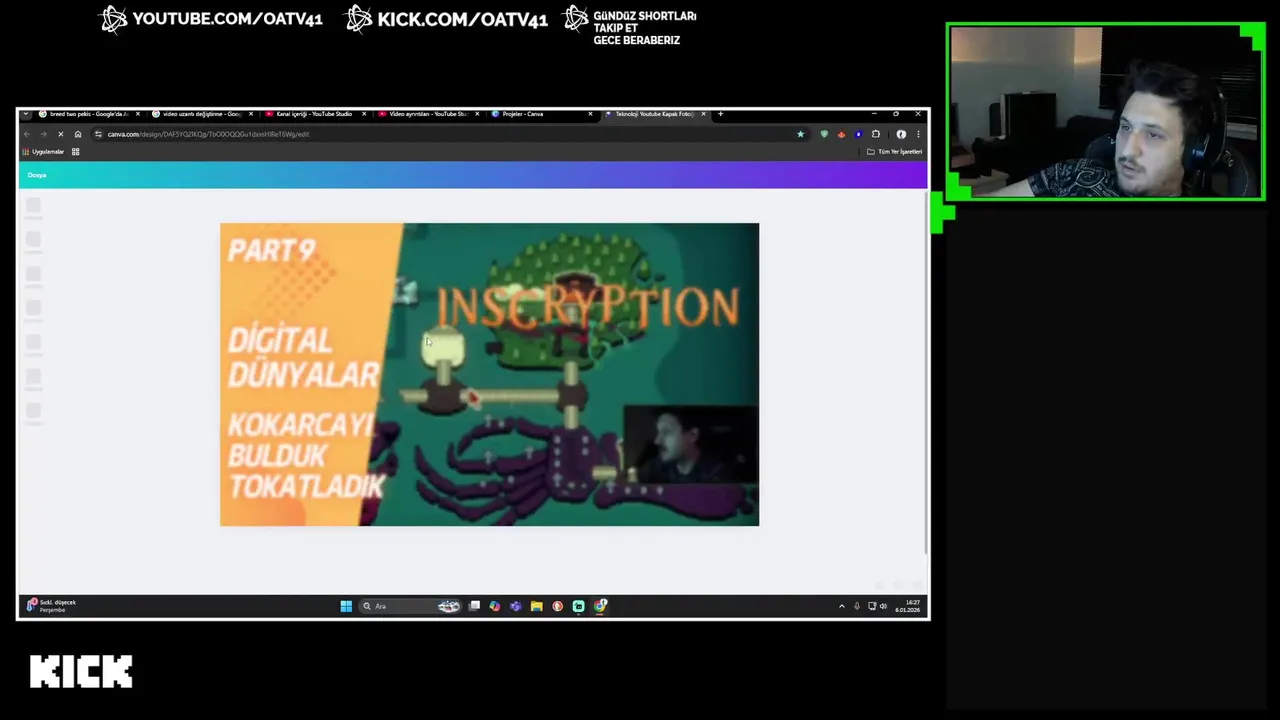This screenshot has width=1280, height=720.
Task: Open the Copilot taskbar icon
Action: pyautogui.click(x=494, y=606)
